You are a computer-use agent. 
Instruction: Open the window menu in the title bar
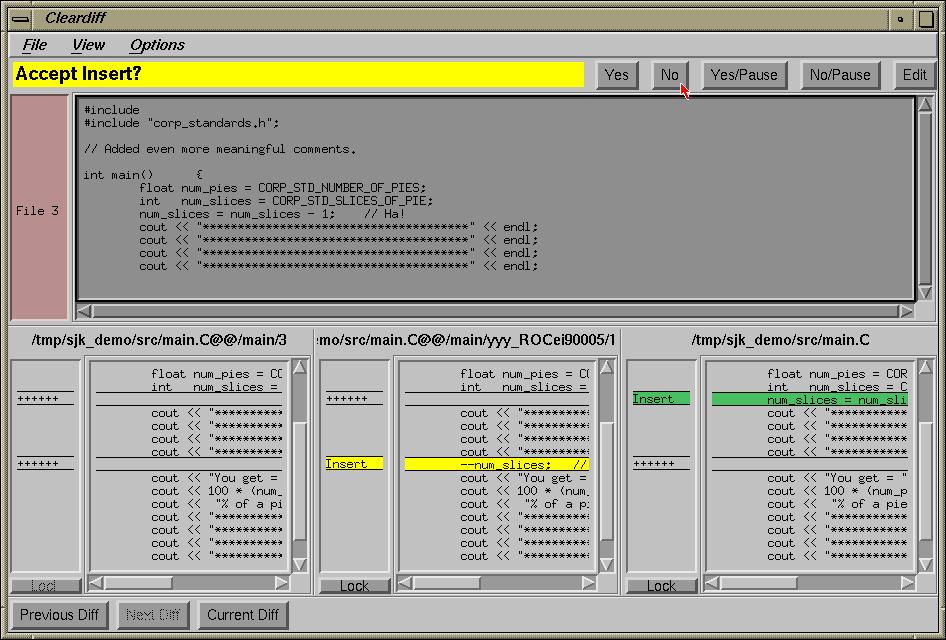pos(20,18)
